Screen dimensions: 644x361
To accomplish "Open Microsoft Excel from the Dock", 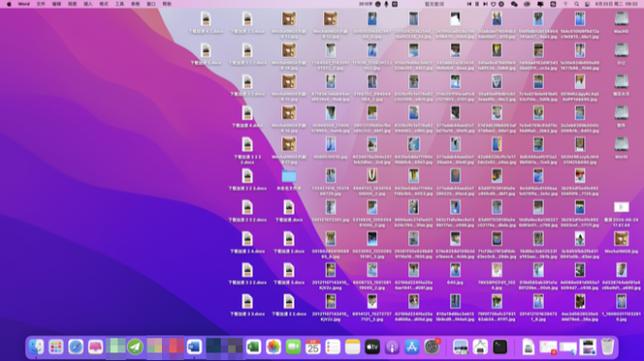I will pos(254,347).
